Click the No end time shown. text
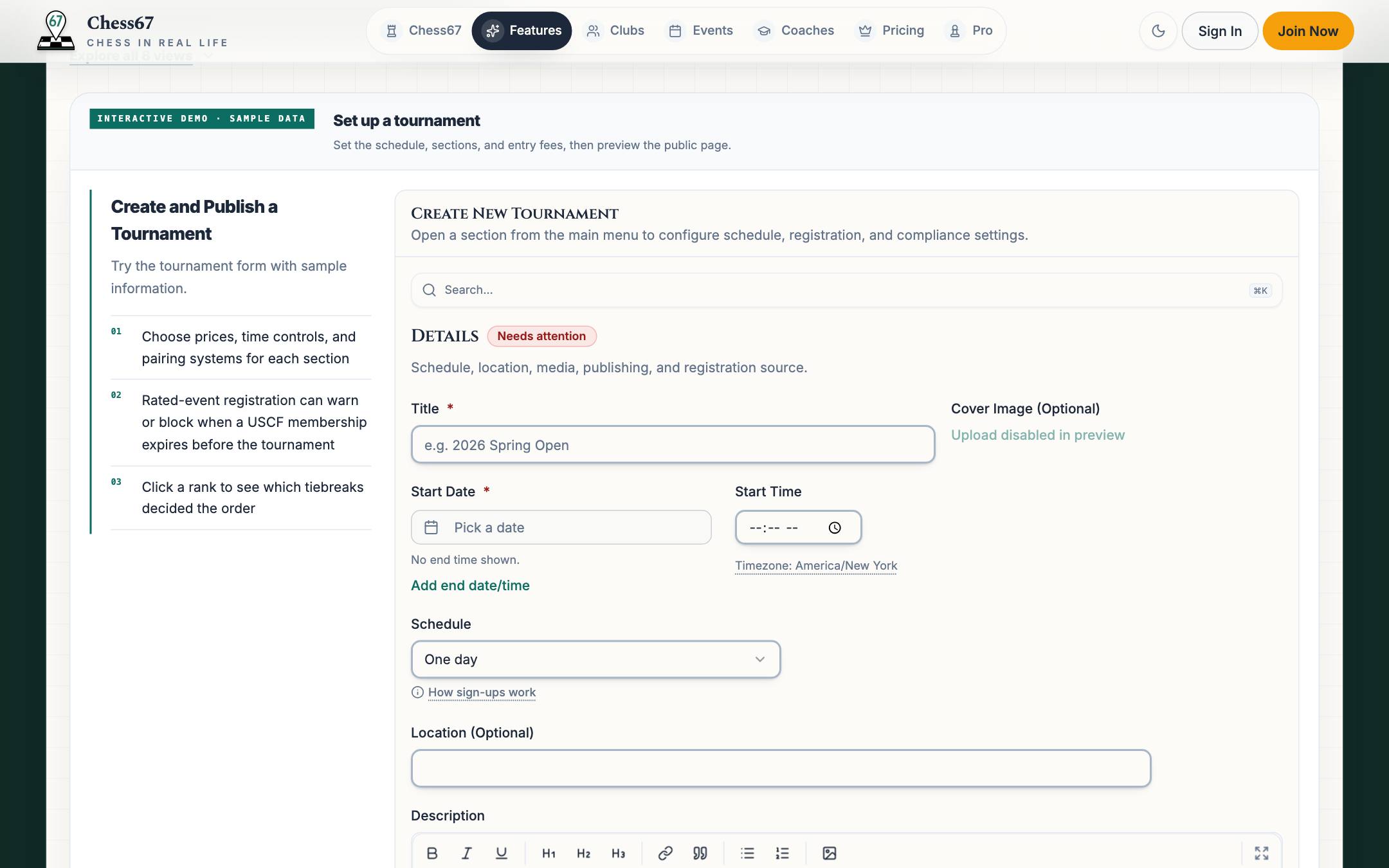The height and width of the screenshot is (868, 1389). click(465, 560)
